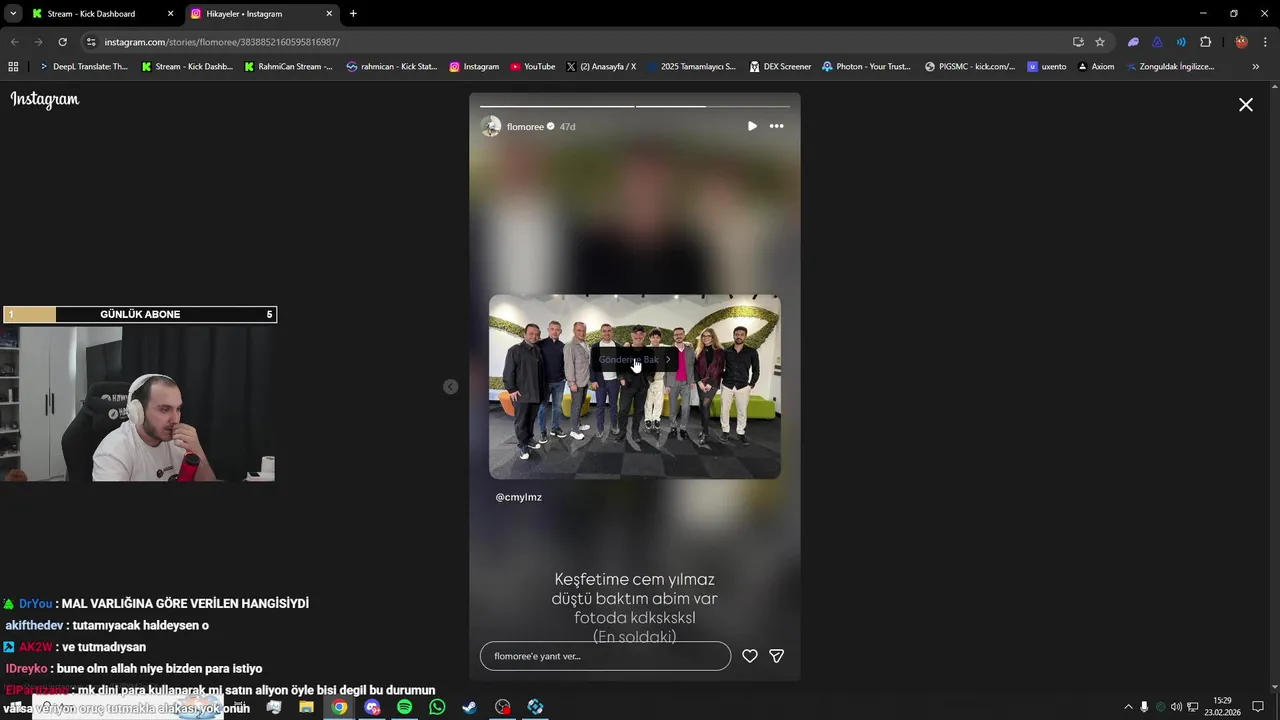1280x720 pixels.
Task: Open the Axiom bookmark
Action: click(x=1095, y=67)
